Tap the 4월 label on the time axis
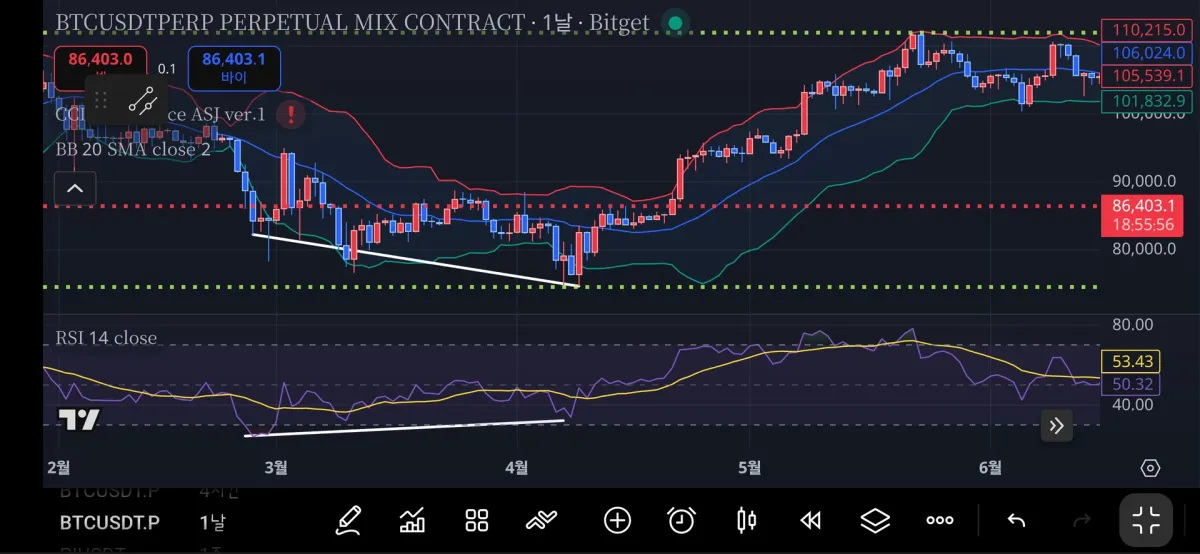The height and width of the screenshot is (554, 1200). [x=517, y=467]
